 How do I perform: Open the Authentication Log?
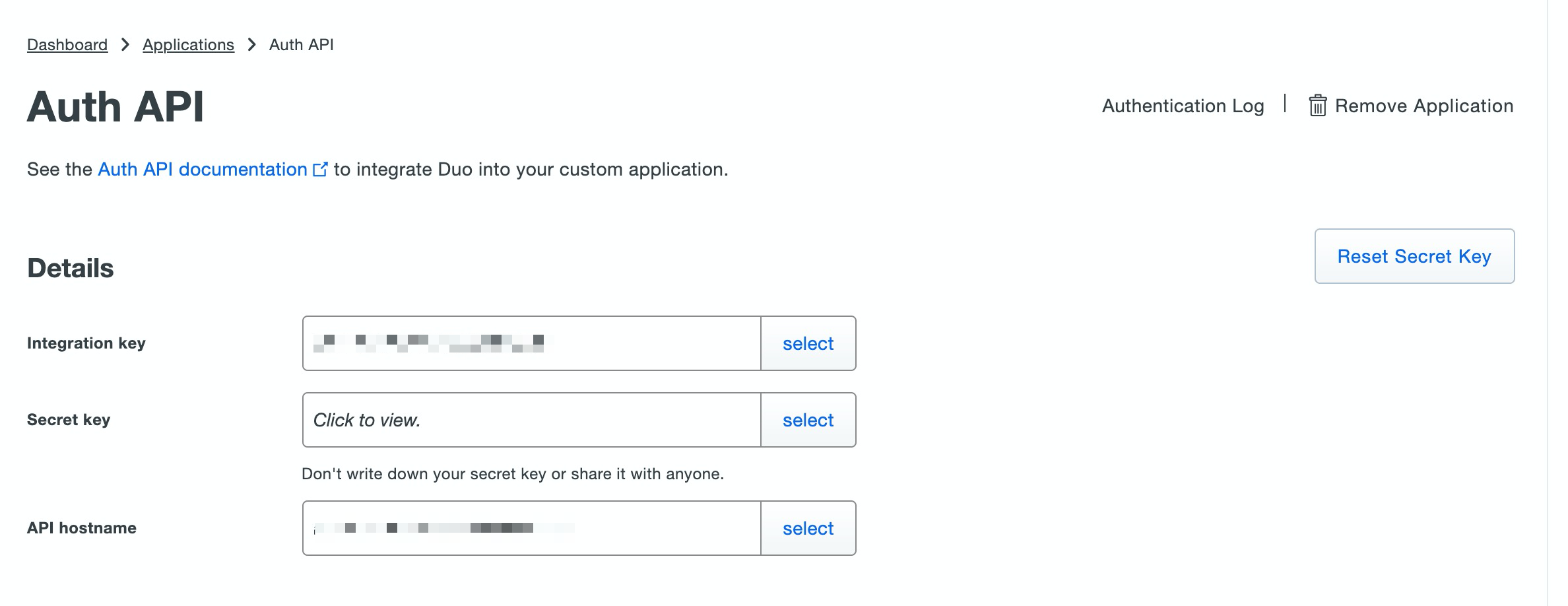coord(1183,106)
